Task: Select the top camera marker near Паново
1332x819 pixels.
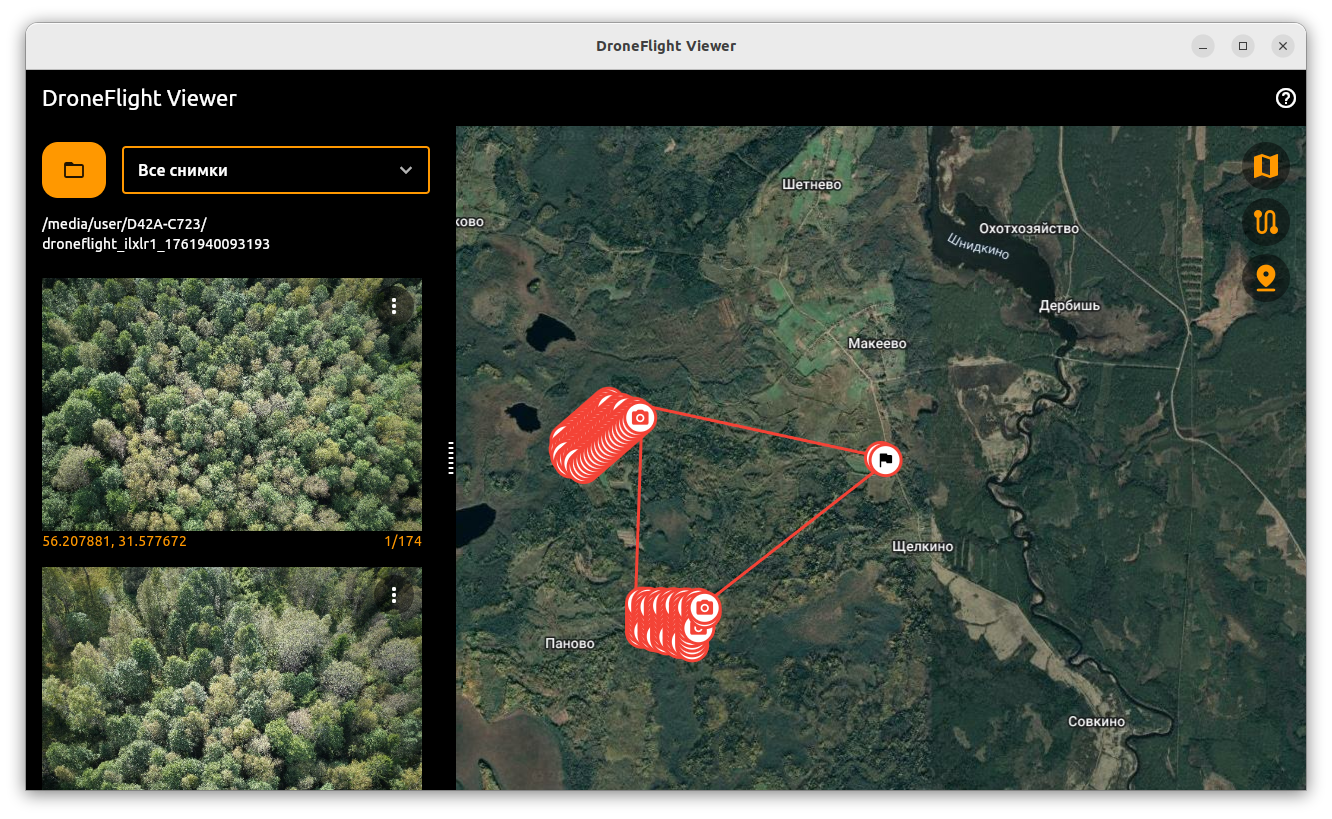Action: pyautogui.click(x=704, y=607)
